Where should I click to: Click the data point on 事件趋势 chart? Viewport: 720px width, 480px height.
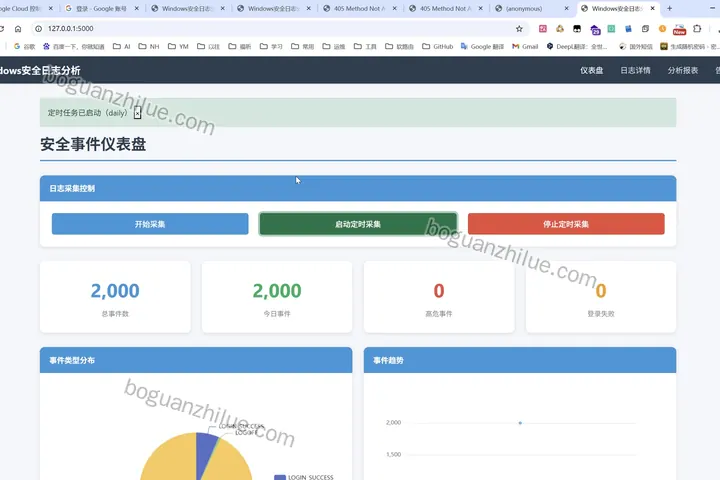click(x=520, y=423)
